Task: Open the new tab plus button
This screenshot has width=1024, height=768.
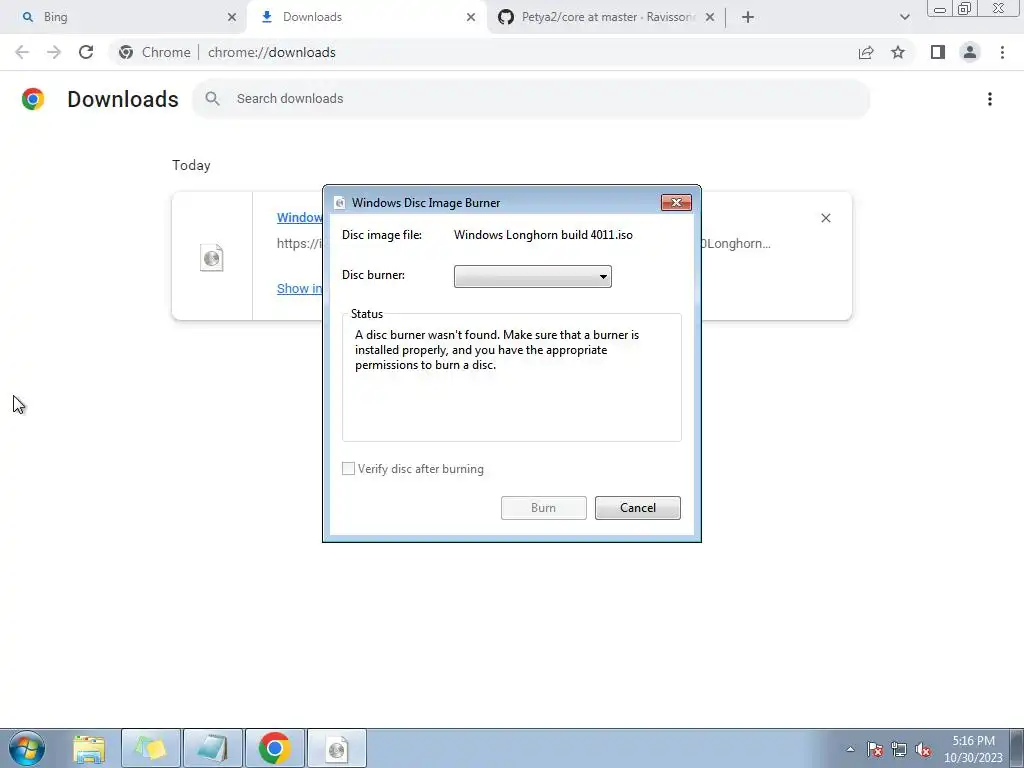Action: [748, 17]
